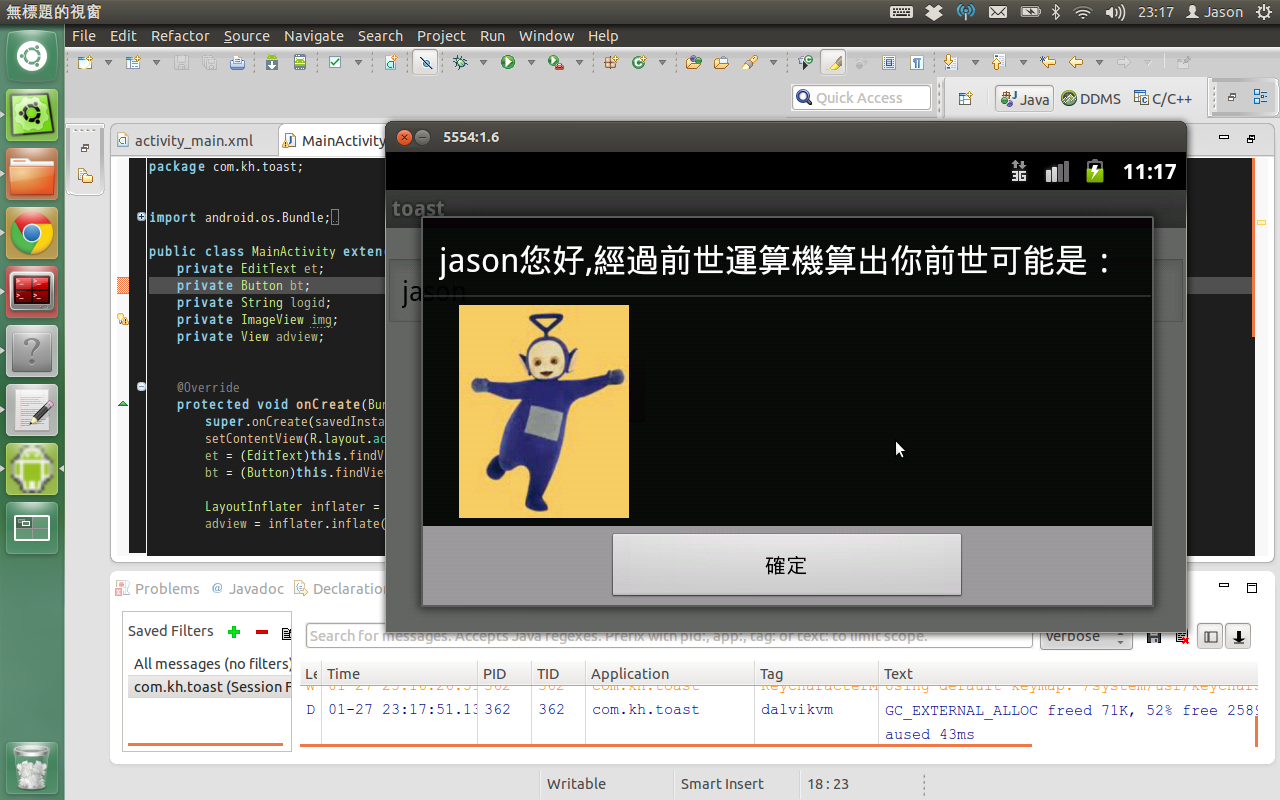Open the Debug configurations dropdown arrow

483,62
